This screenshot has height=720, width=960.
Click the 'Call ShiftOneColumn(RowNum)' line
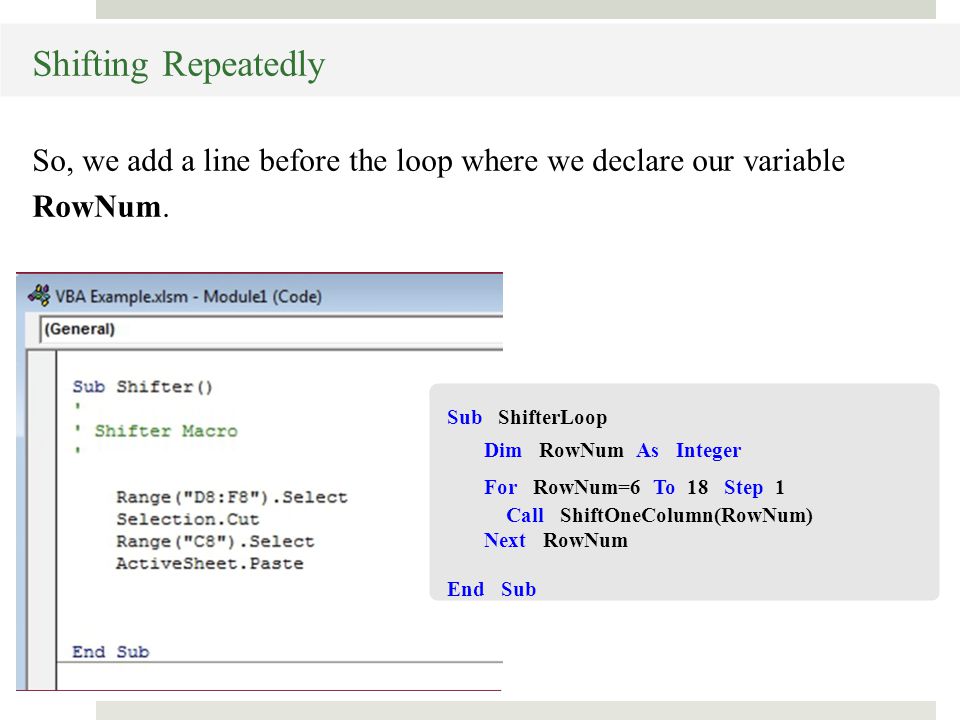659,516
